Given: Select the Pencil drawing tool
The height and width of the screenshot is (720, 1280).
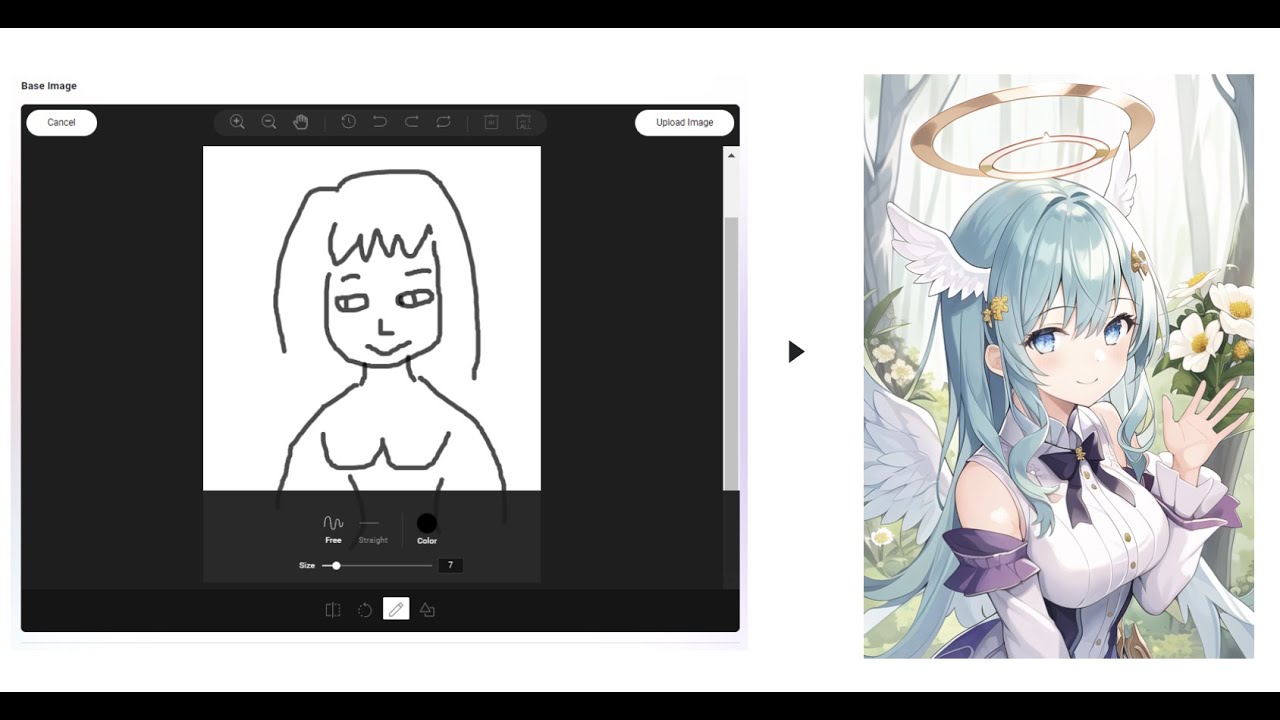Looking at the screenshot, I should click(x=396, y=609).
